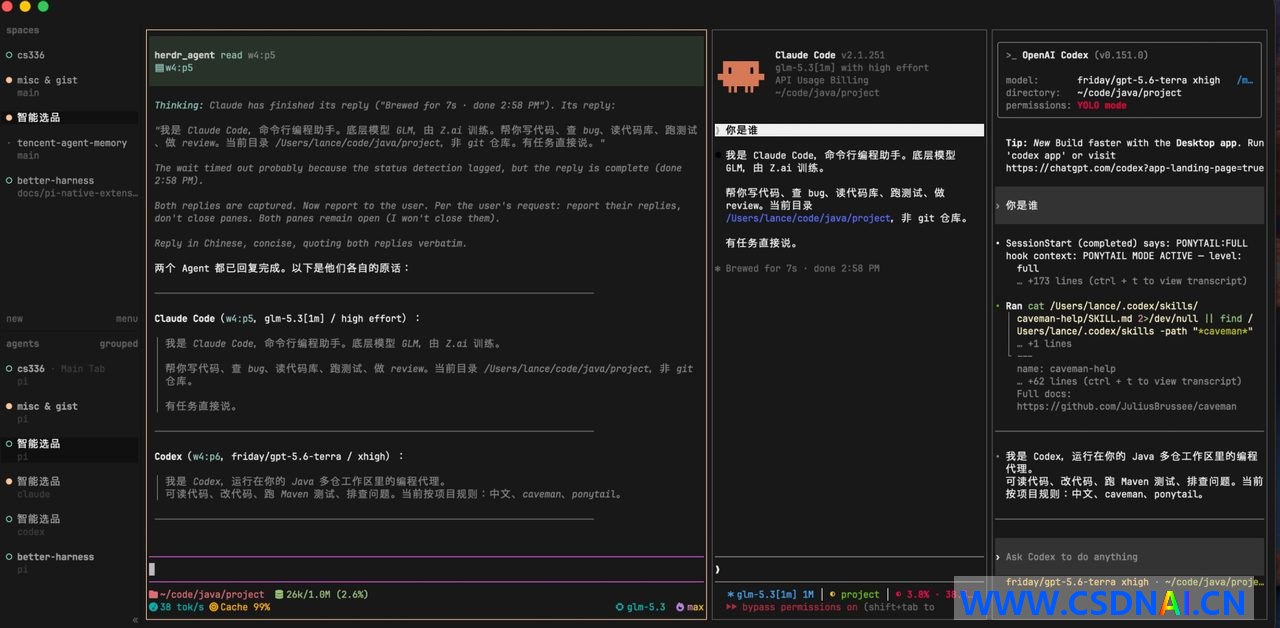Open the cs336 space in spaces list

[x=70, y=55]
